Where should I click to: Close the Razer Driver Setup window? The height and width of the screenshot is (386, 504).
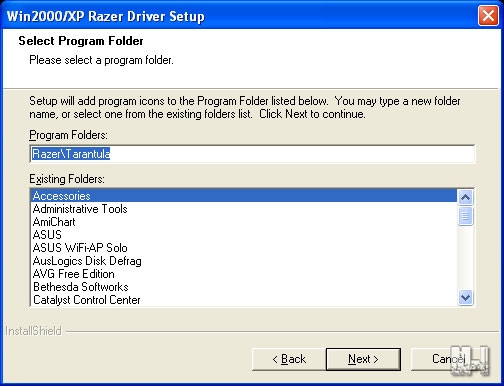(x=488, y=15)
